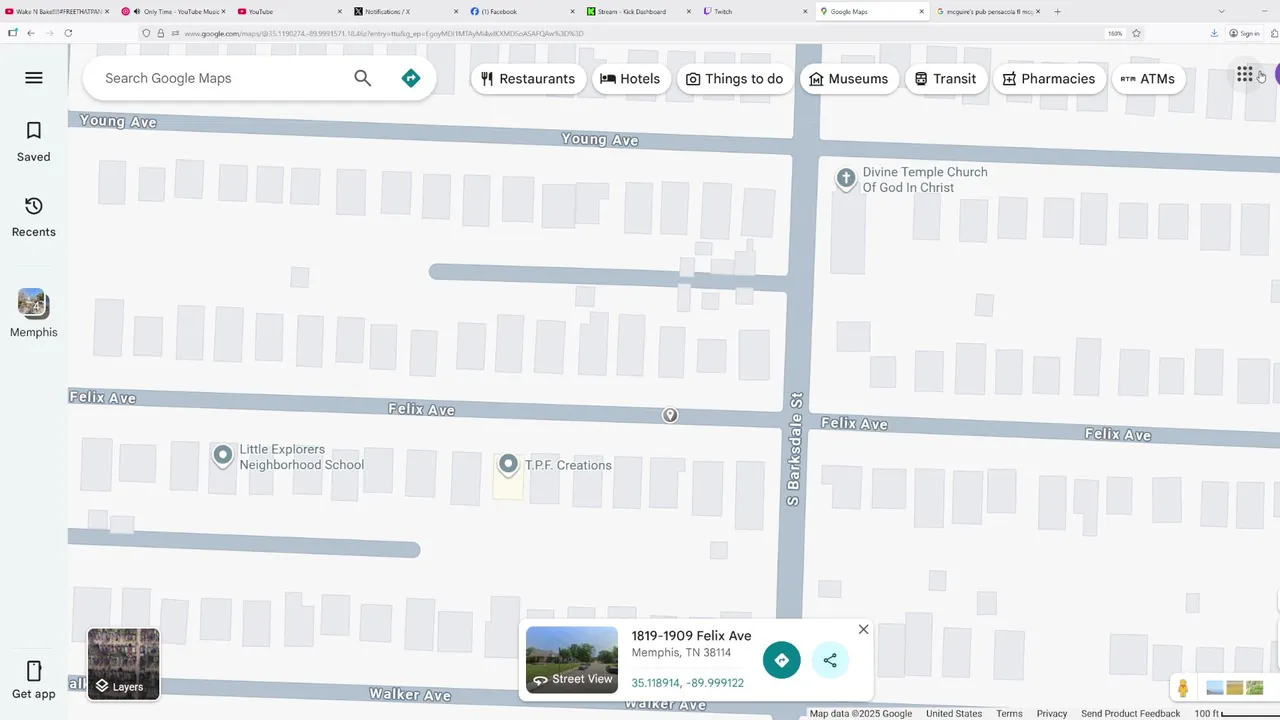
Task: Click Send Product Feedback
Action: coord(1130,714)
